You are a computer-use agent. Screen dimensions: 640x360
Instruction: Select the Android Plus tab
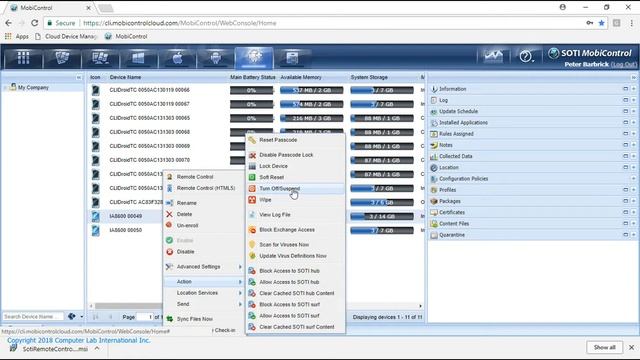[254, 58]
